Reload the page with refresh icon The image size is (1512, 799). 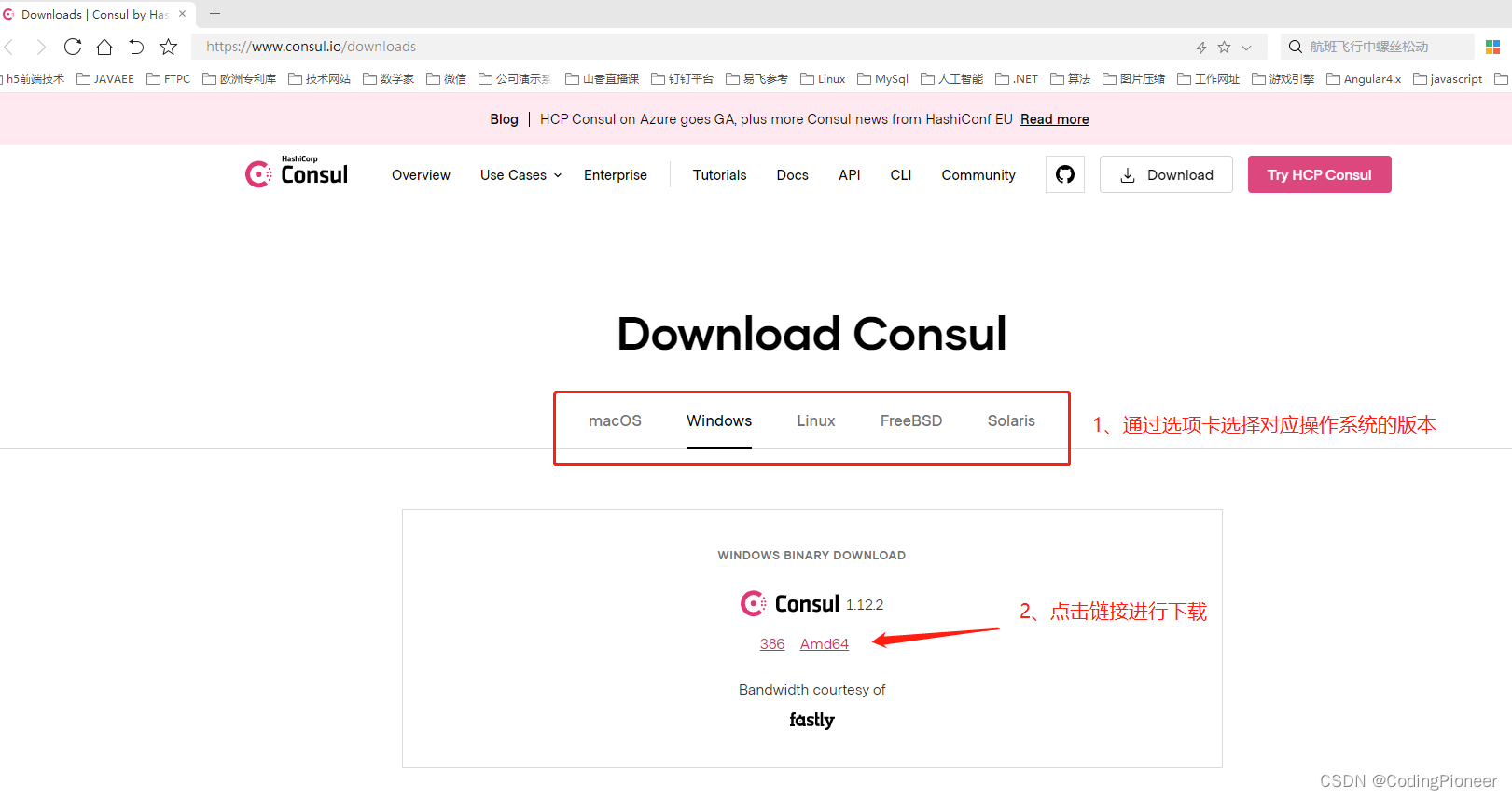(73, 47)
